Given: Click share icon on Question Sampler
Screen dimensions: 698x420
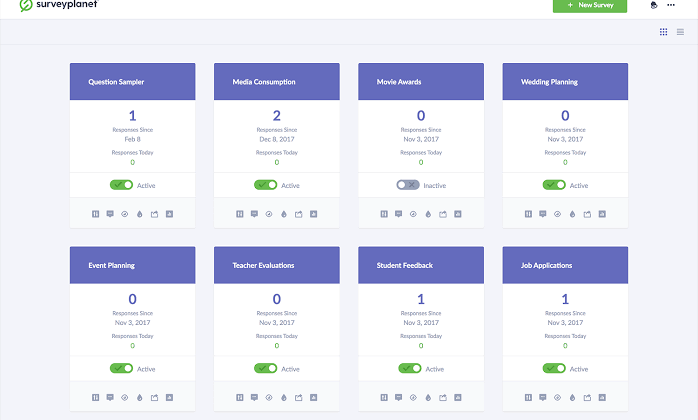Looking at the screenshot, I should point(154,214).
